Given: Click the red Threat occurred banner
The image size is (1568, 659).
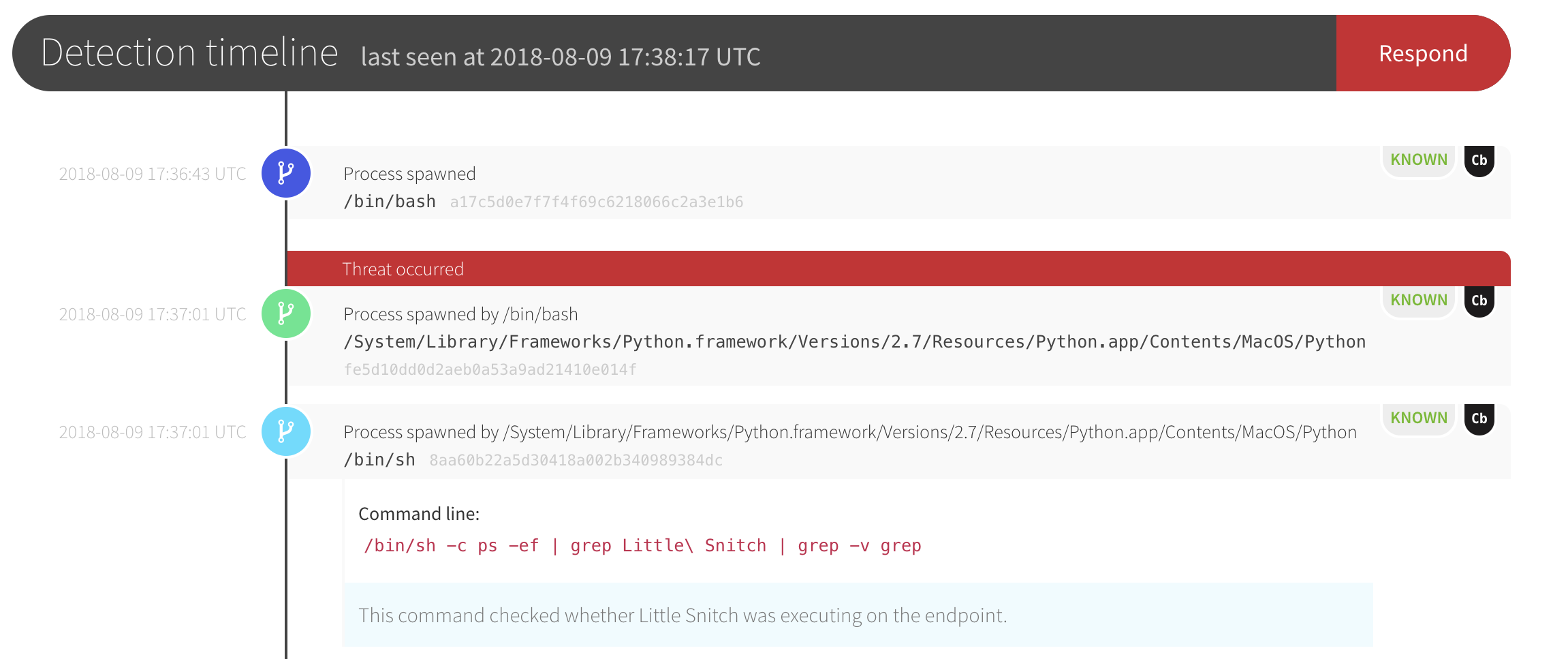Looking at the screenshot, I should click(898, 269).
